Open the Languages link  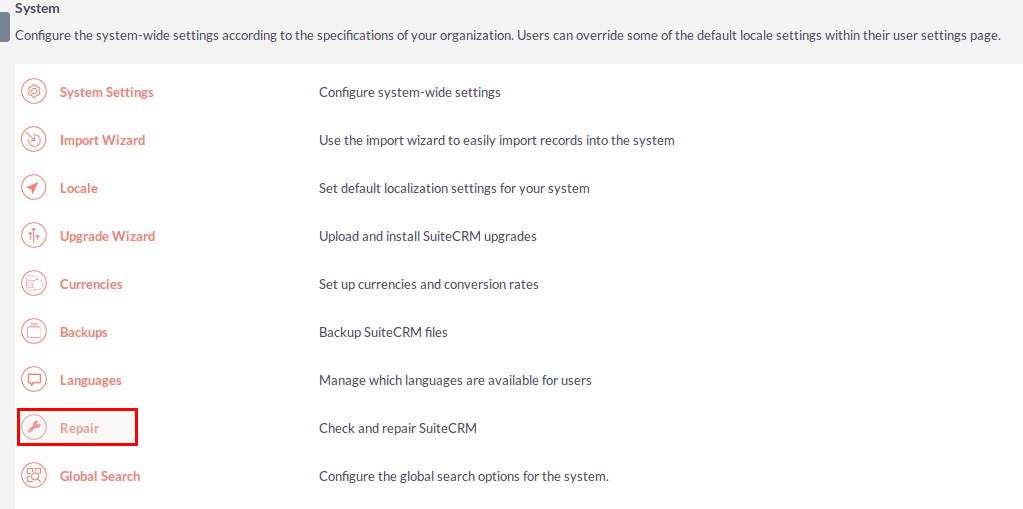pyautogui.click(x=91, y=380)
